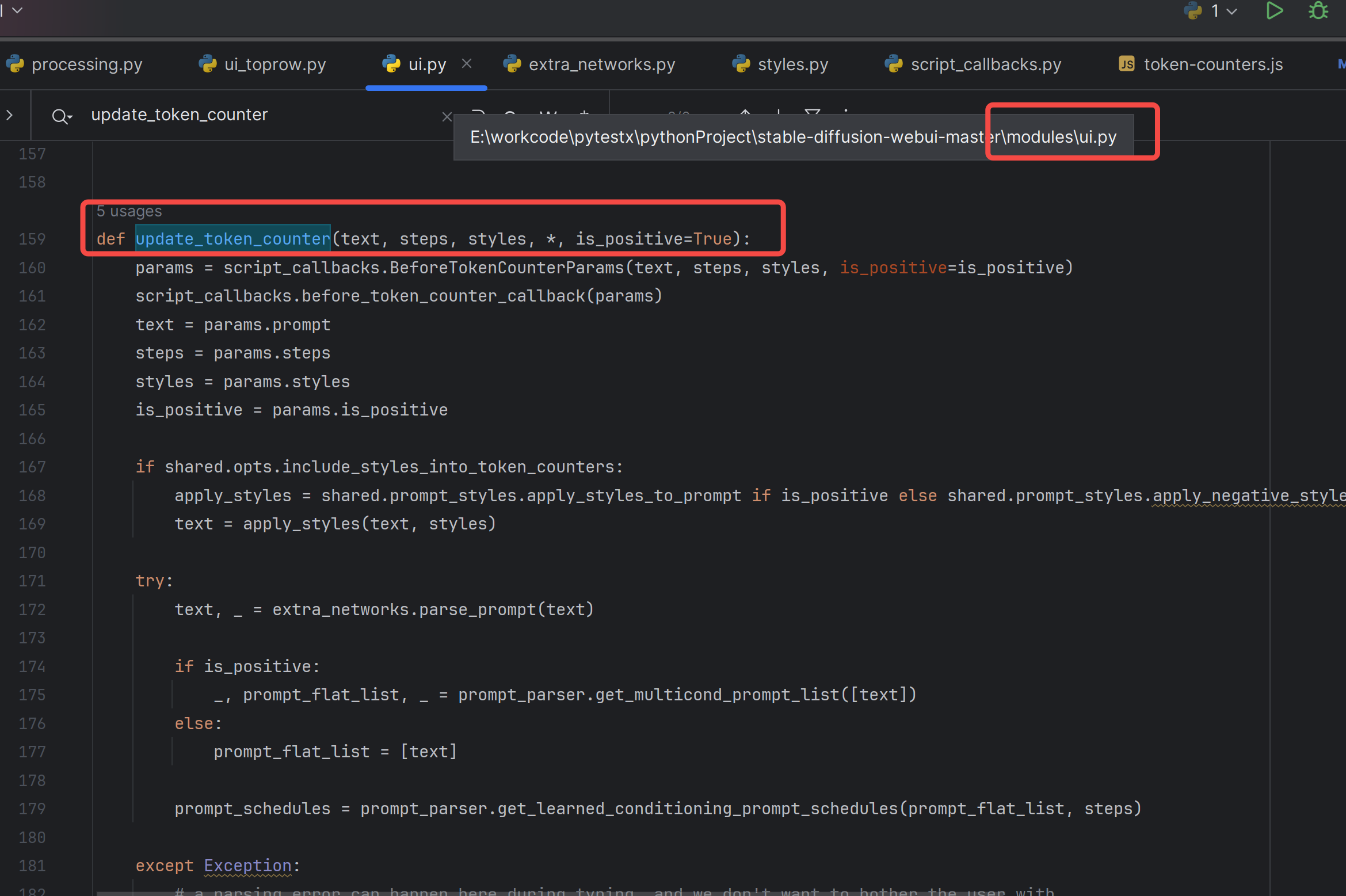Viewport: 1346px width, 896px height.
Task: Run the current Python configuration
Action: [x=1274, y=10]
